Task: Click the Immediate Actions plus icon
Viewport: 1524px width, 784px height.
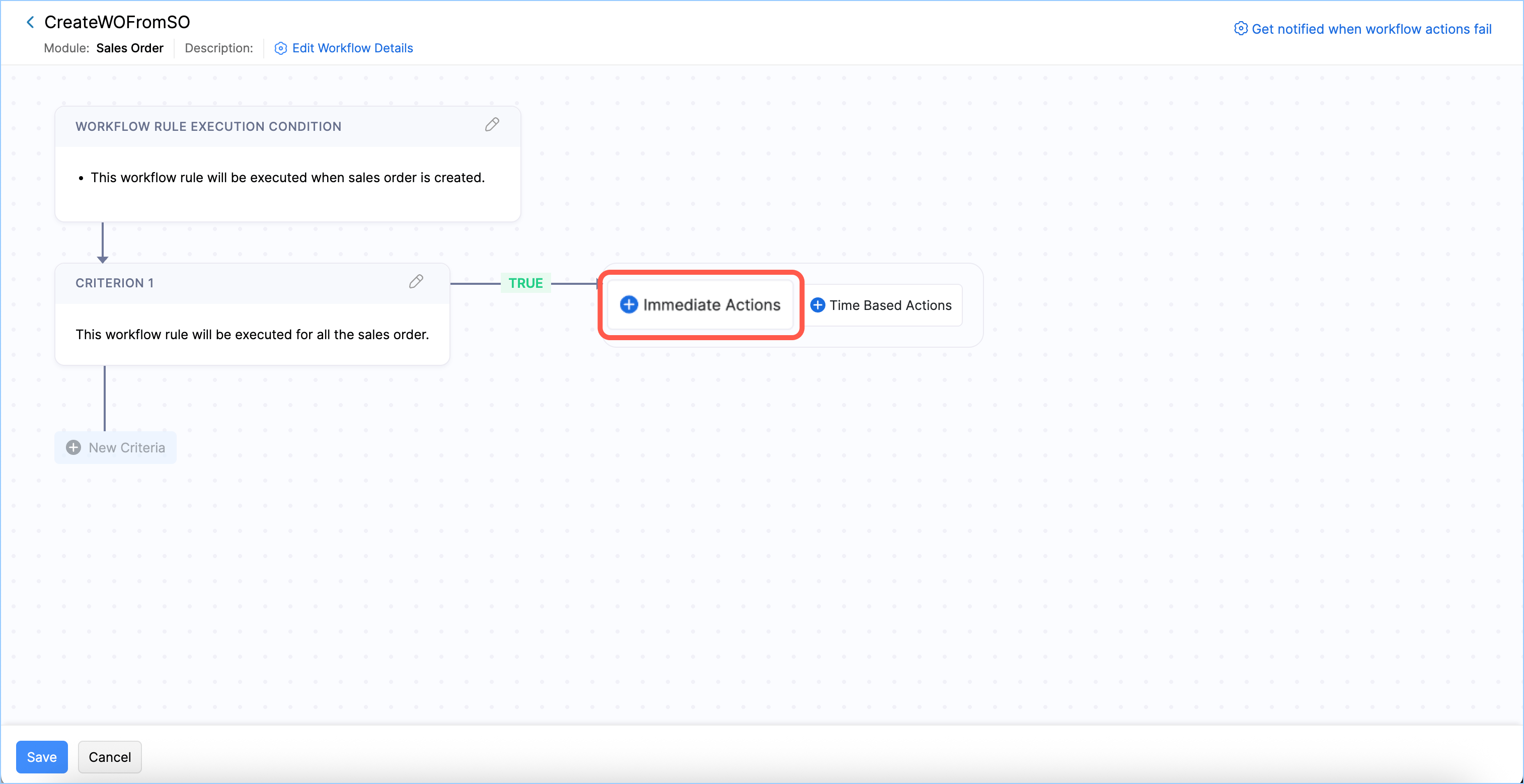Action: click(628, 304)
